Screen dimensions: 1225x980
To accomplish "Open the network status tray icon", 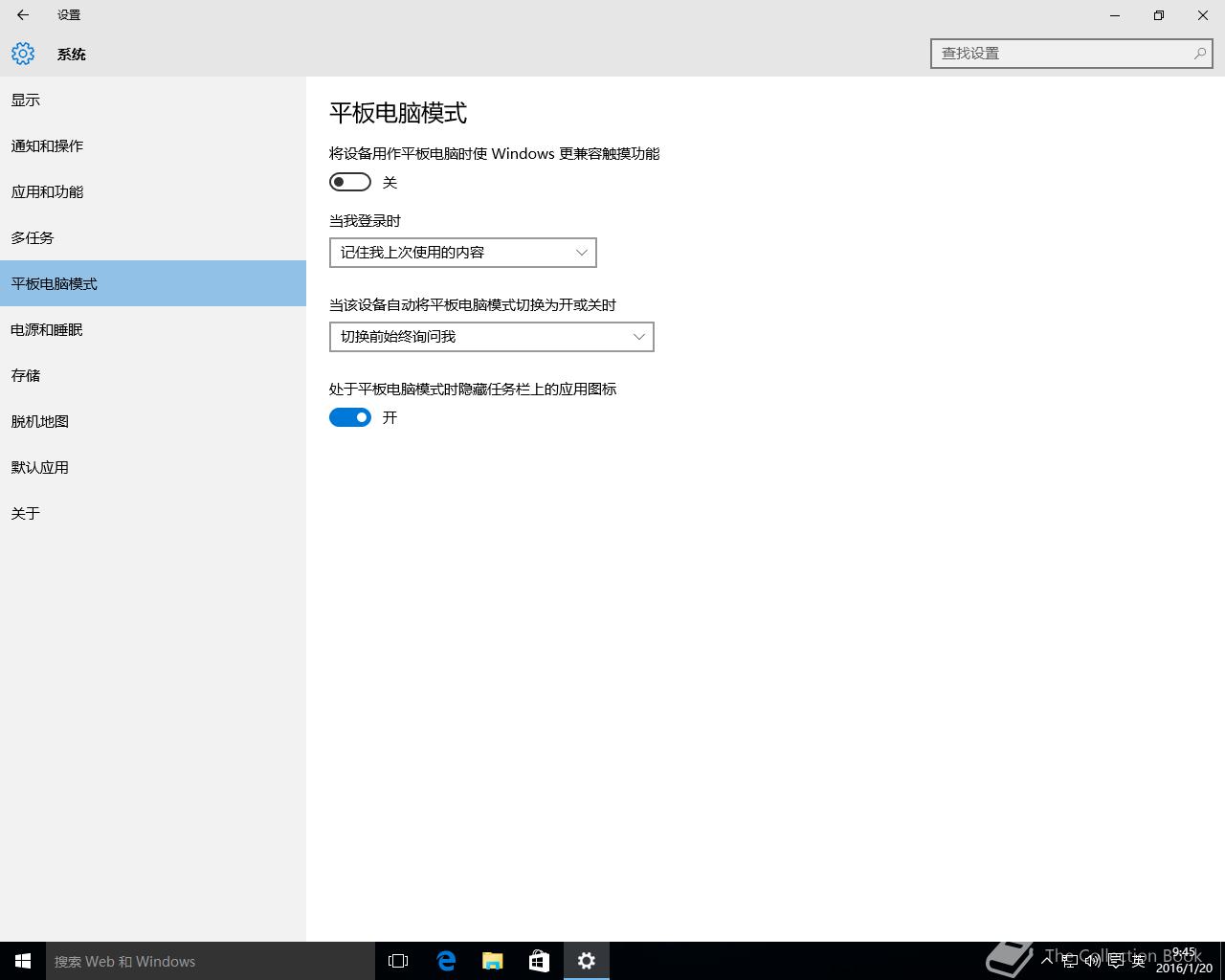I will coord(1070,961).
